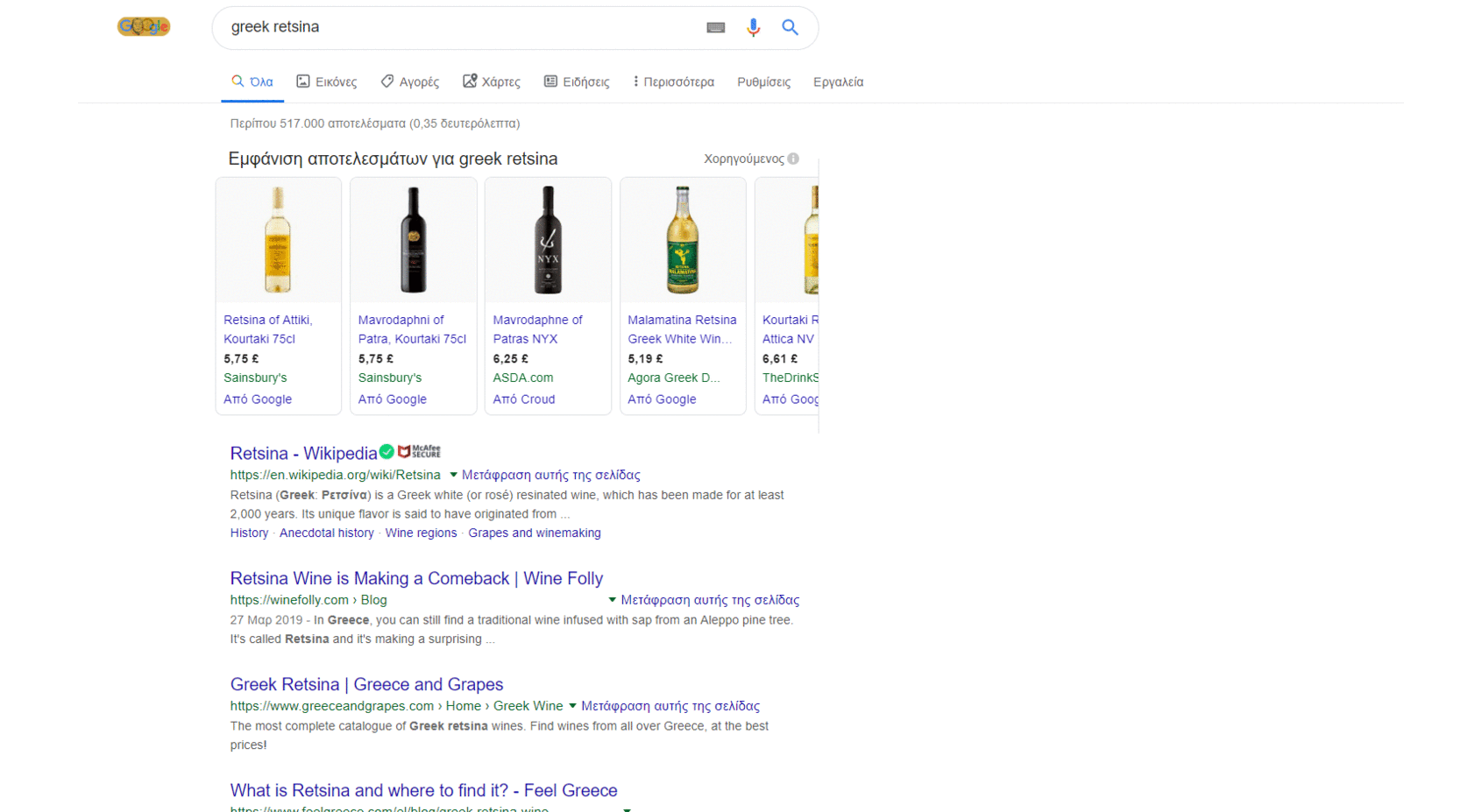Start voice search with microphone icon
The image size is (1482, 812).
coord(753,28)
